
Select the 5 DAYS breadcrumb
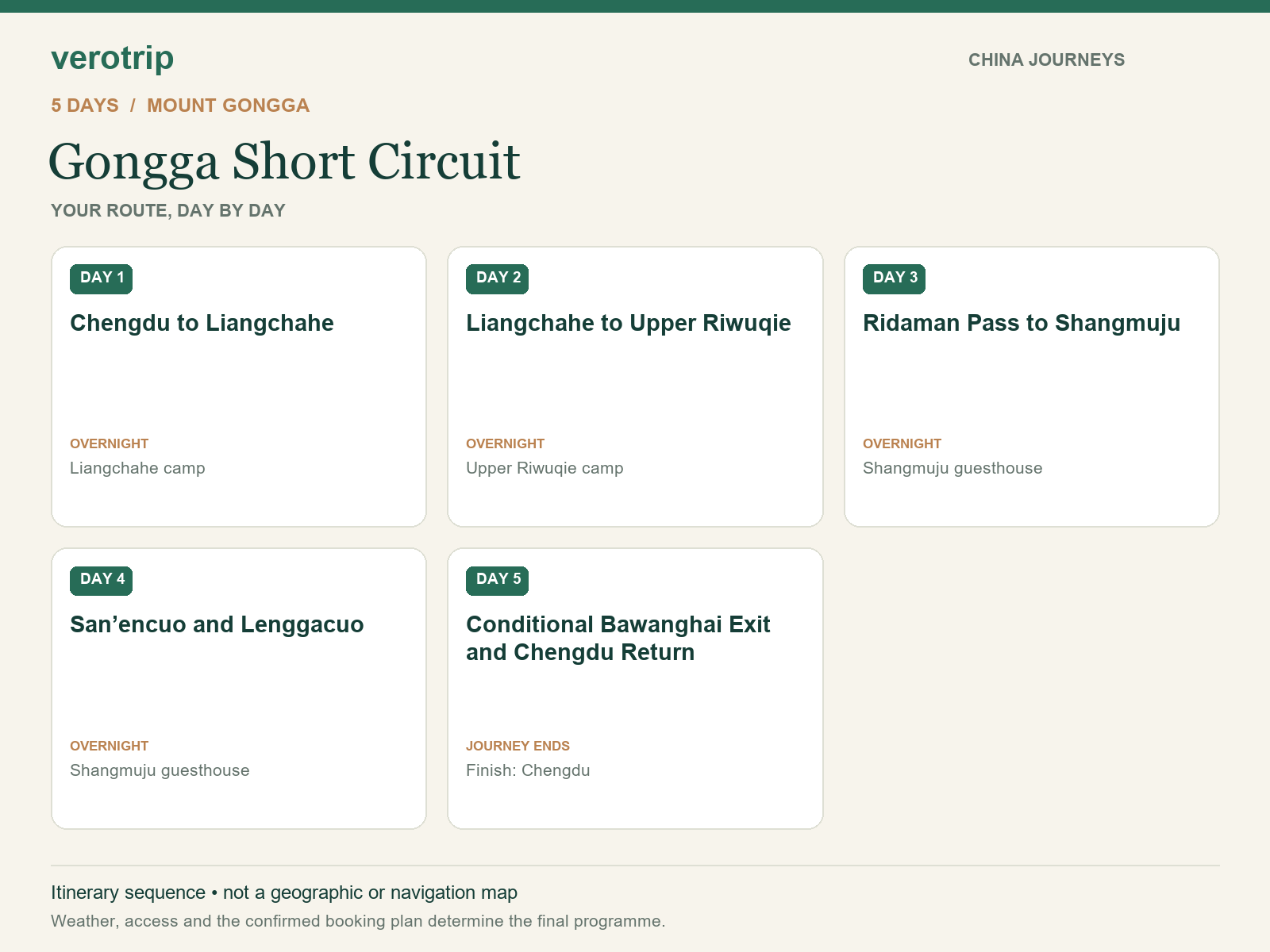tap(85, 106)
